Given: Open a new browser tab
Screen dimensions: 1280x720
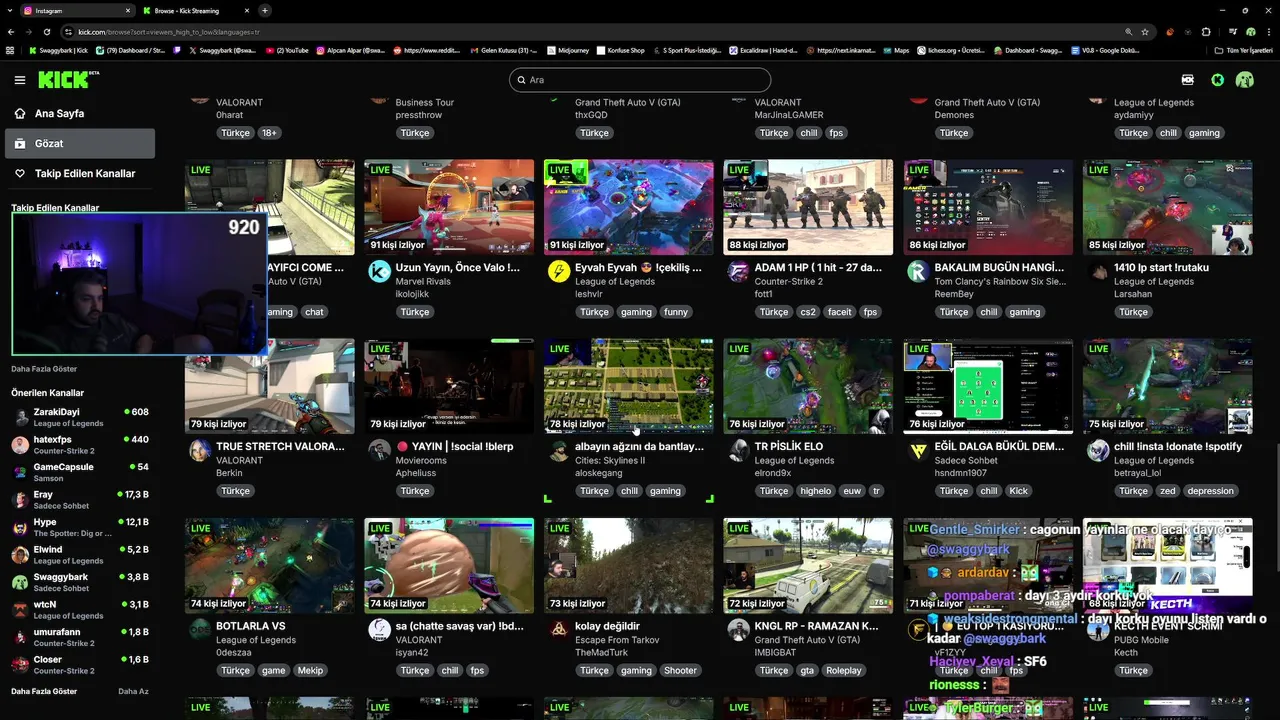Looking at the screenshot, I should [x=265, y=11].
